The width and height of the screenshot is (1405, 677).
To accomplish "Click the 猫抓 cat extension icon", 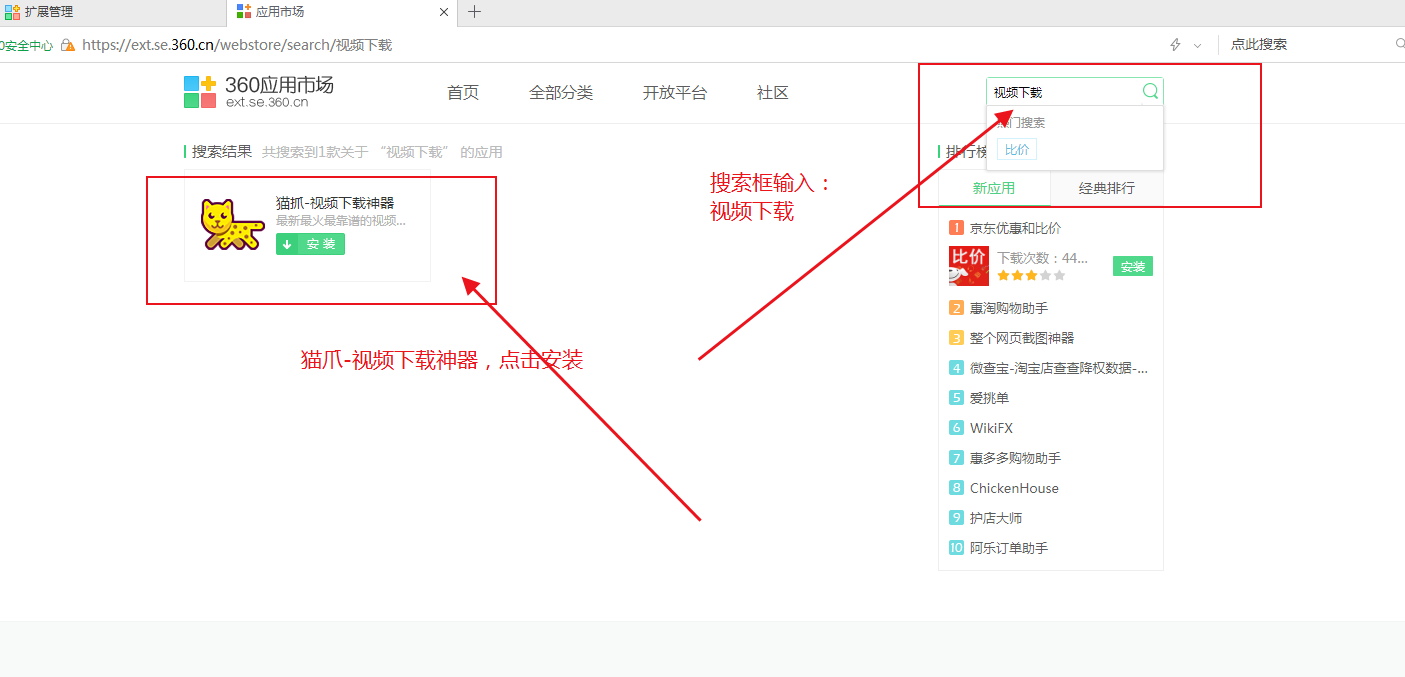I will pyautogui.click(x=232, y=224).
